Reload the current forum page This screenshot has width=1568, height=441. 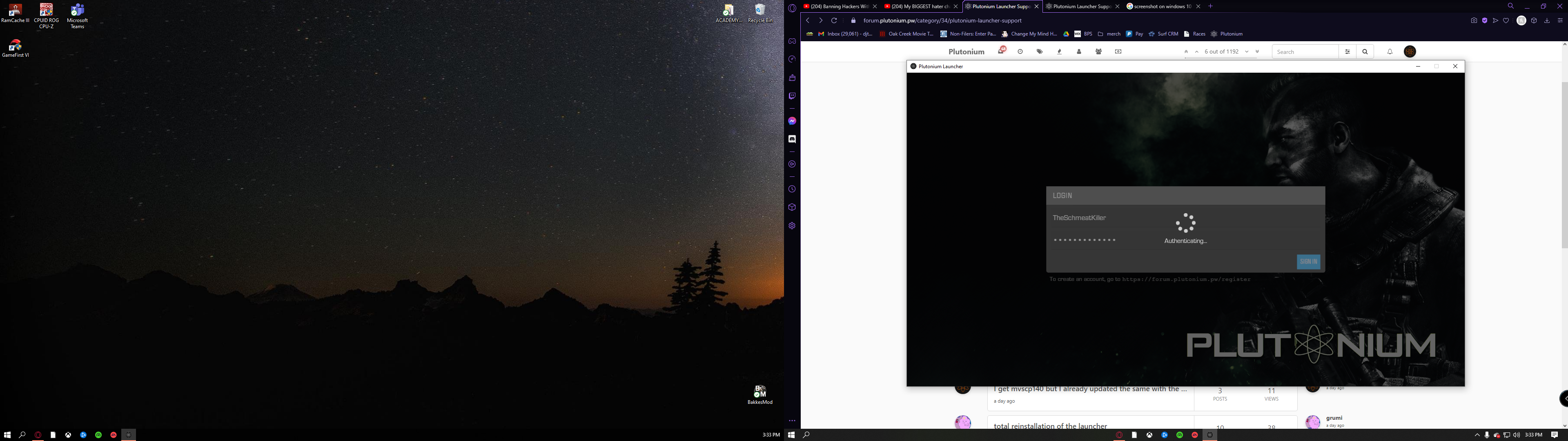coord(834,21)
